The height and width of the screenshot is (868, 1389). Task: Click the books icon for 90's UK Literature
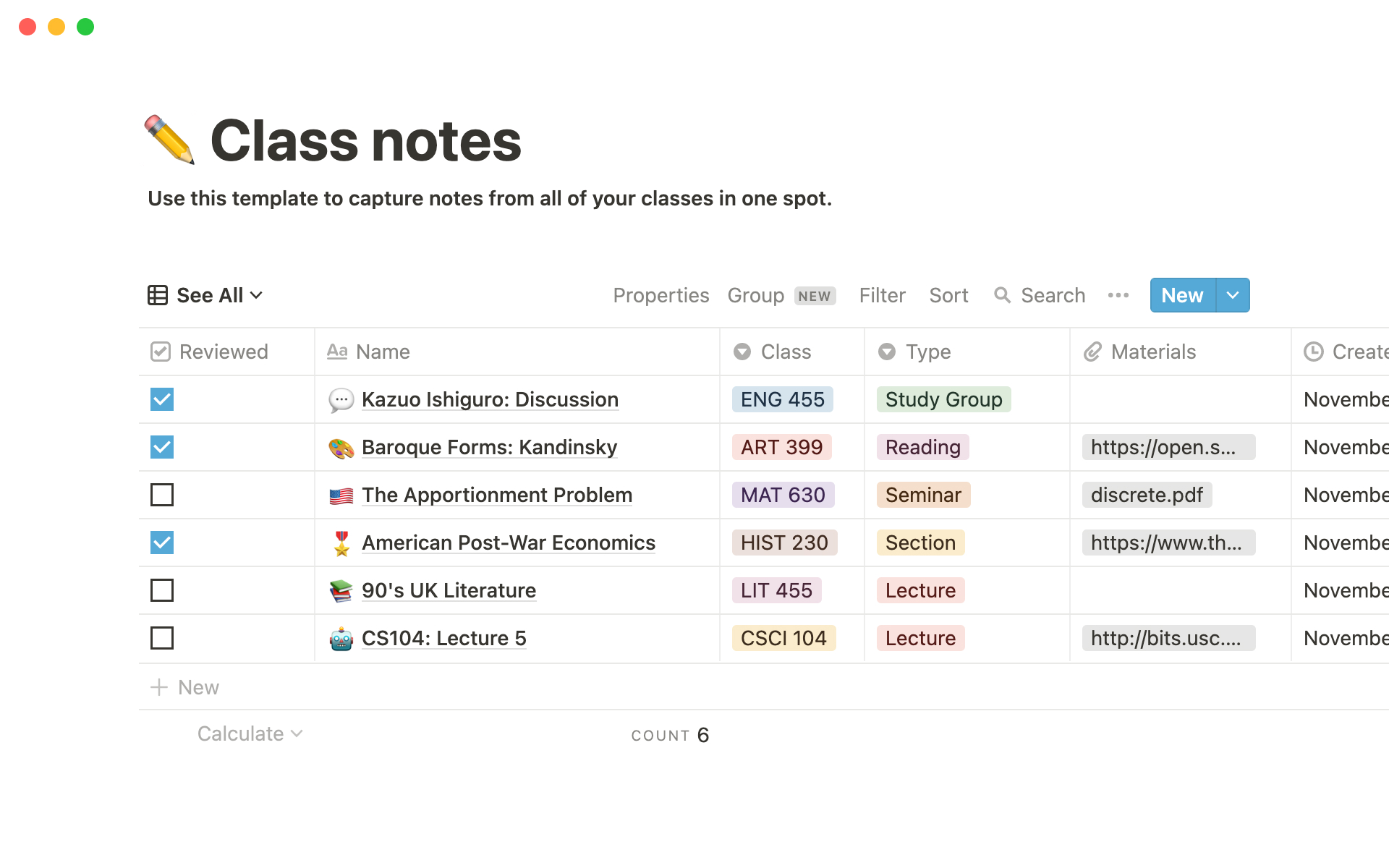point(341,591)
